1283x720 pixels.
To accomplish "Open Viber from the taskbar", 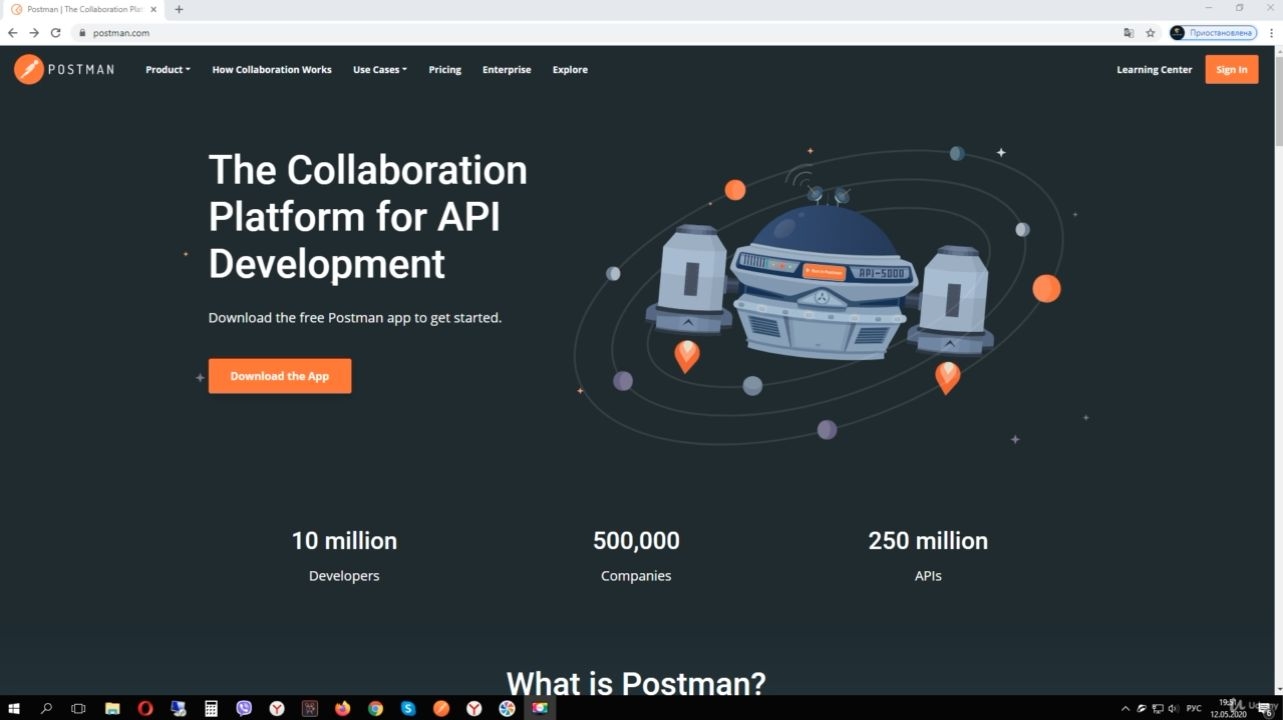I will click(x=244, y=708).
